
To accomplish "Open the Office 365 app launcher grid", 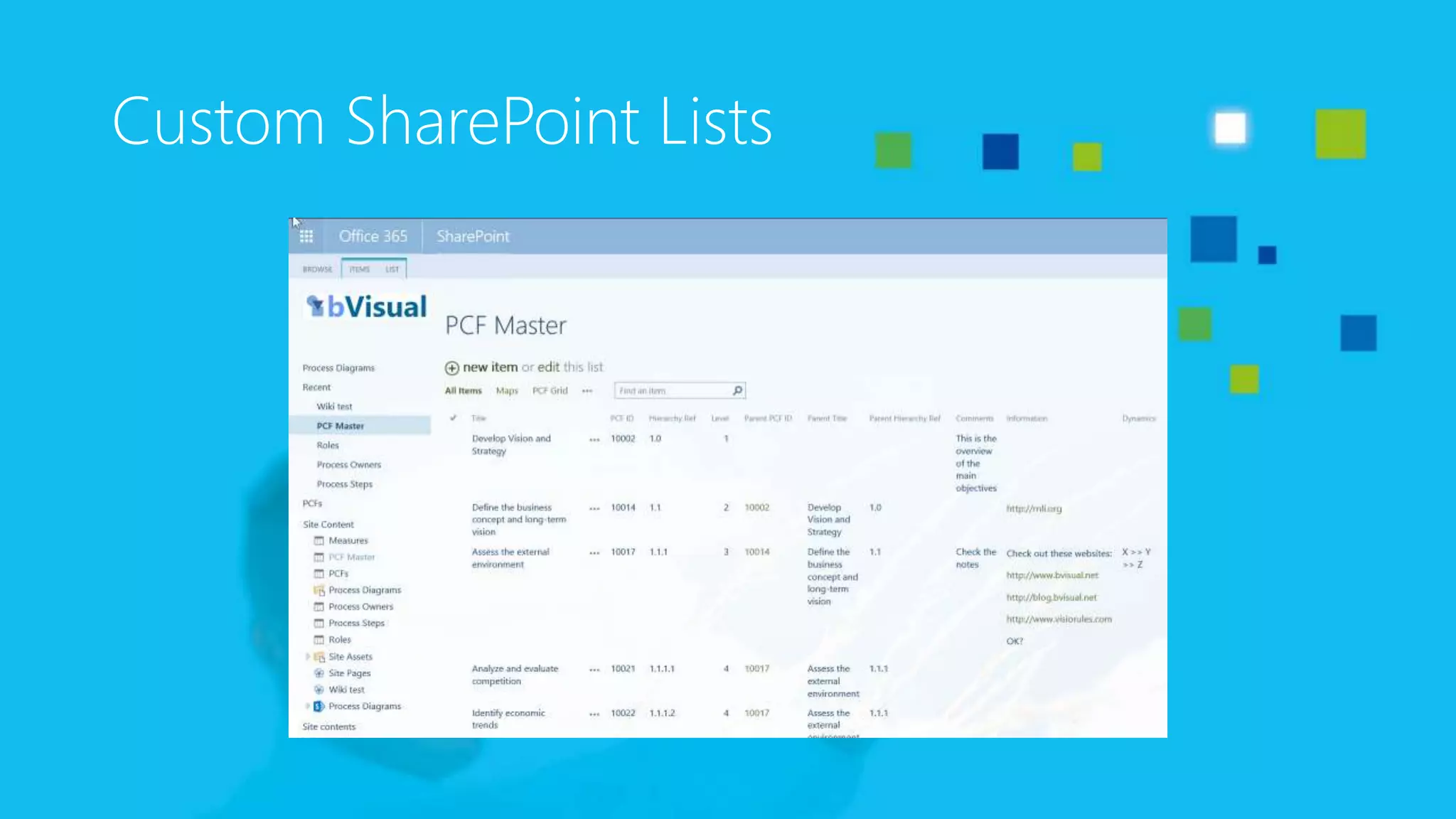I will (306, 237).
